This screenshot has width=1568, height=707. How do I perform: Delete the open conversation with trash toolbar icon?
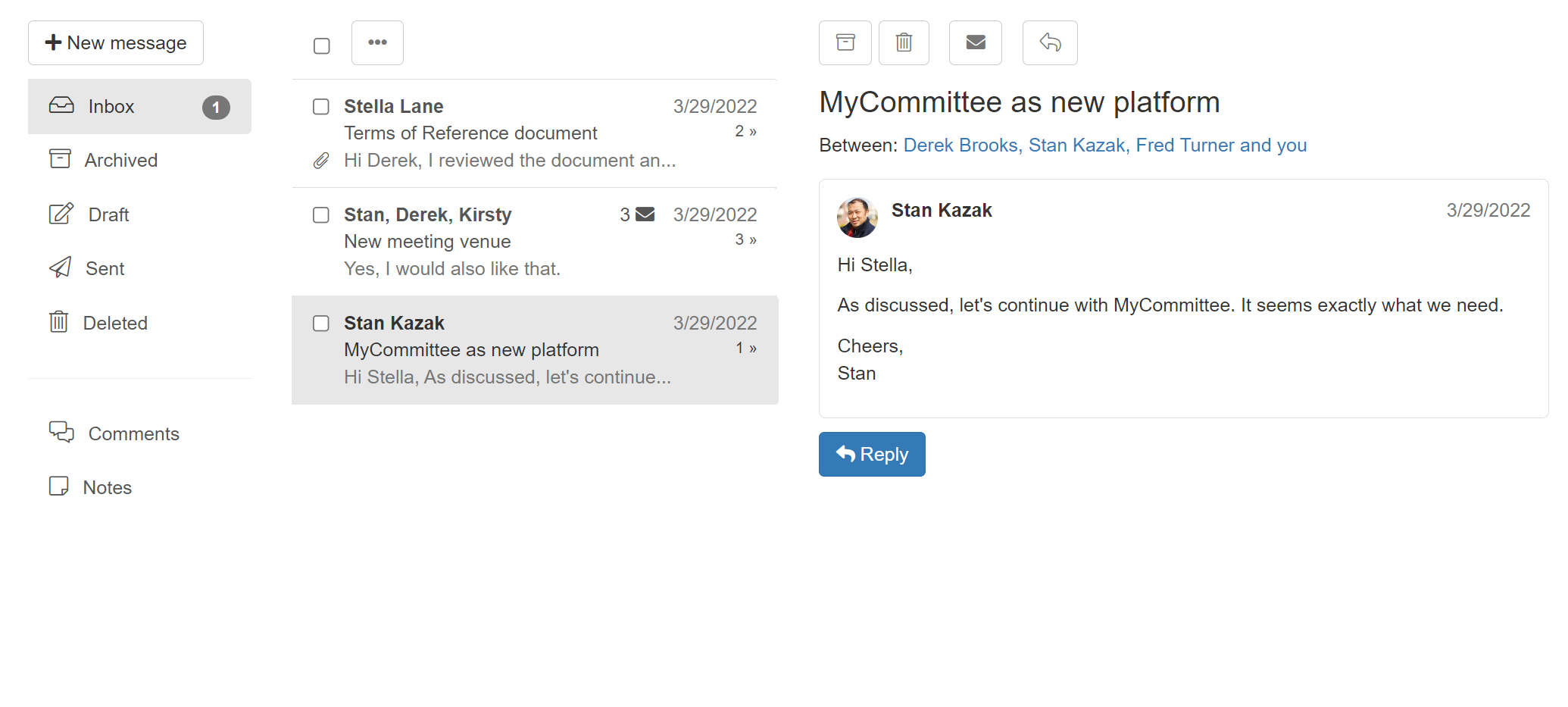904,42
